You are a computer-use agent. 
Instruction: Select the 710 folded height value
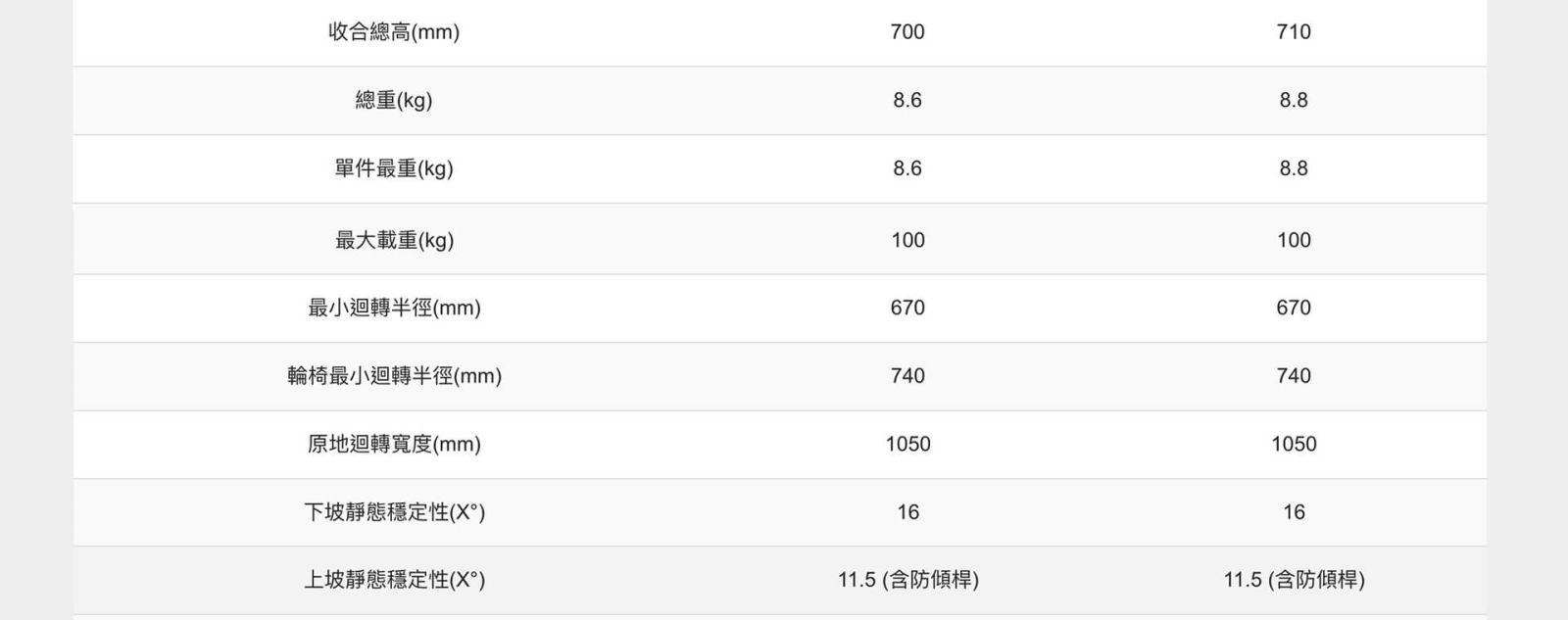tap(1294, 32)
